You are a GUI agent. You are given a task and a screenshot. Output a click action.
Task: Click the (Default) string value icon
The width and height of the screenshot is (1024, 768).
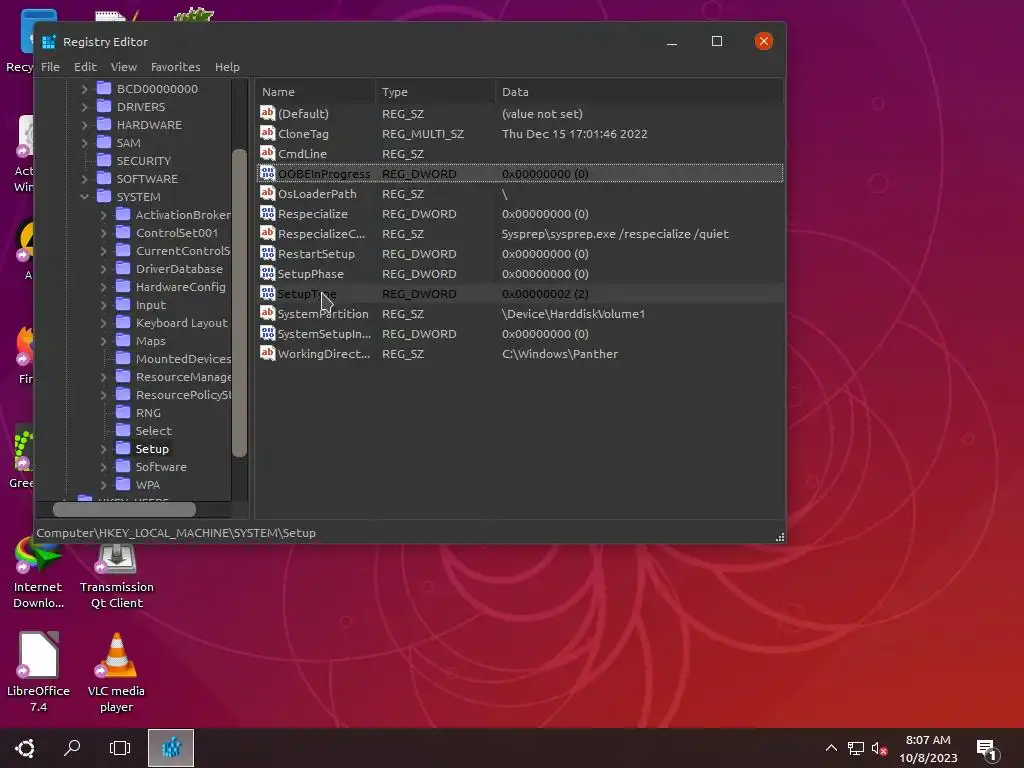pos(267,113)
